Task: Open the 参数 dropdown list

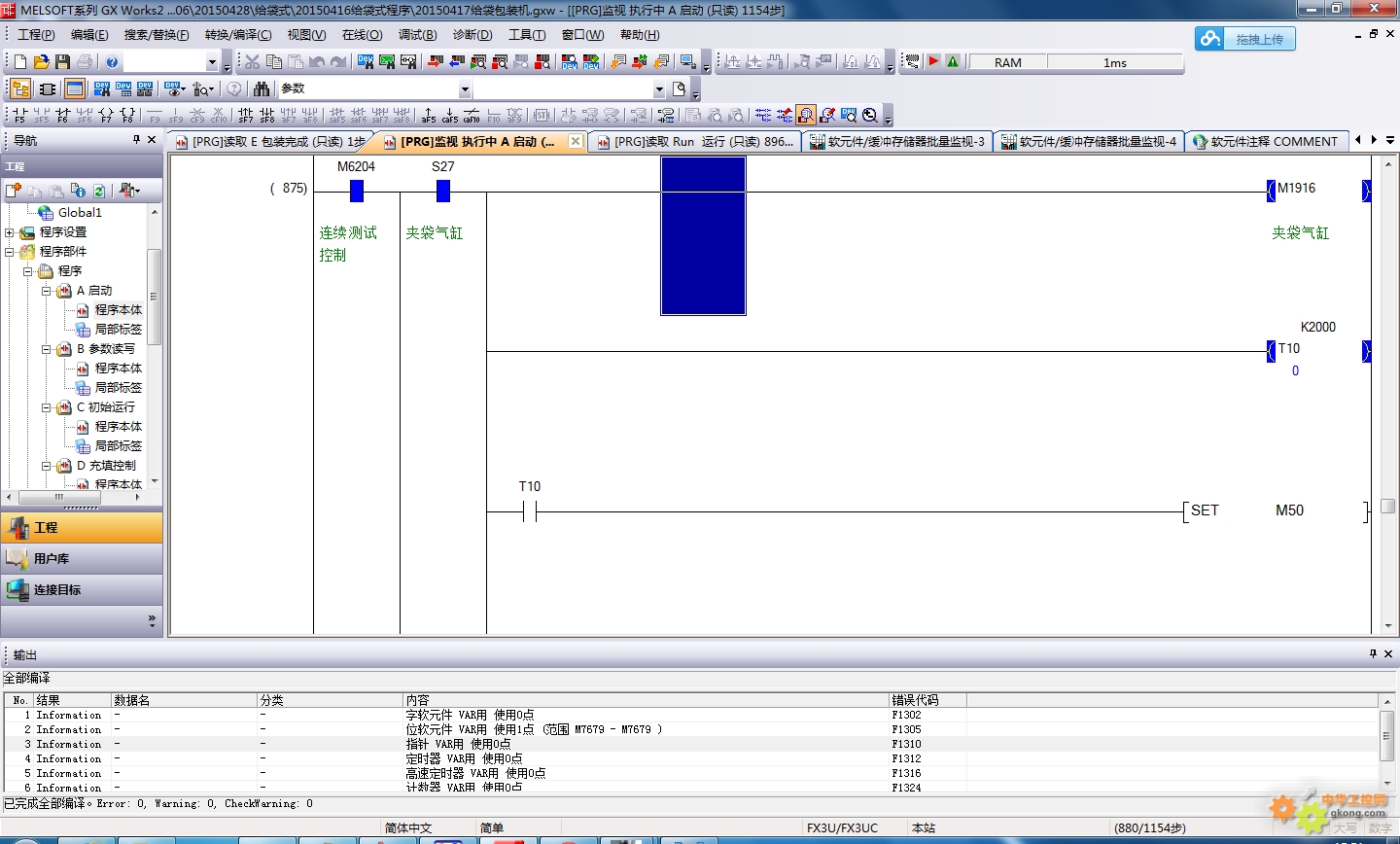Action: [x=465, y=89]
